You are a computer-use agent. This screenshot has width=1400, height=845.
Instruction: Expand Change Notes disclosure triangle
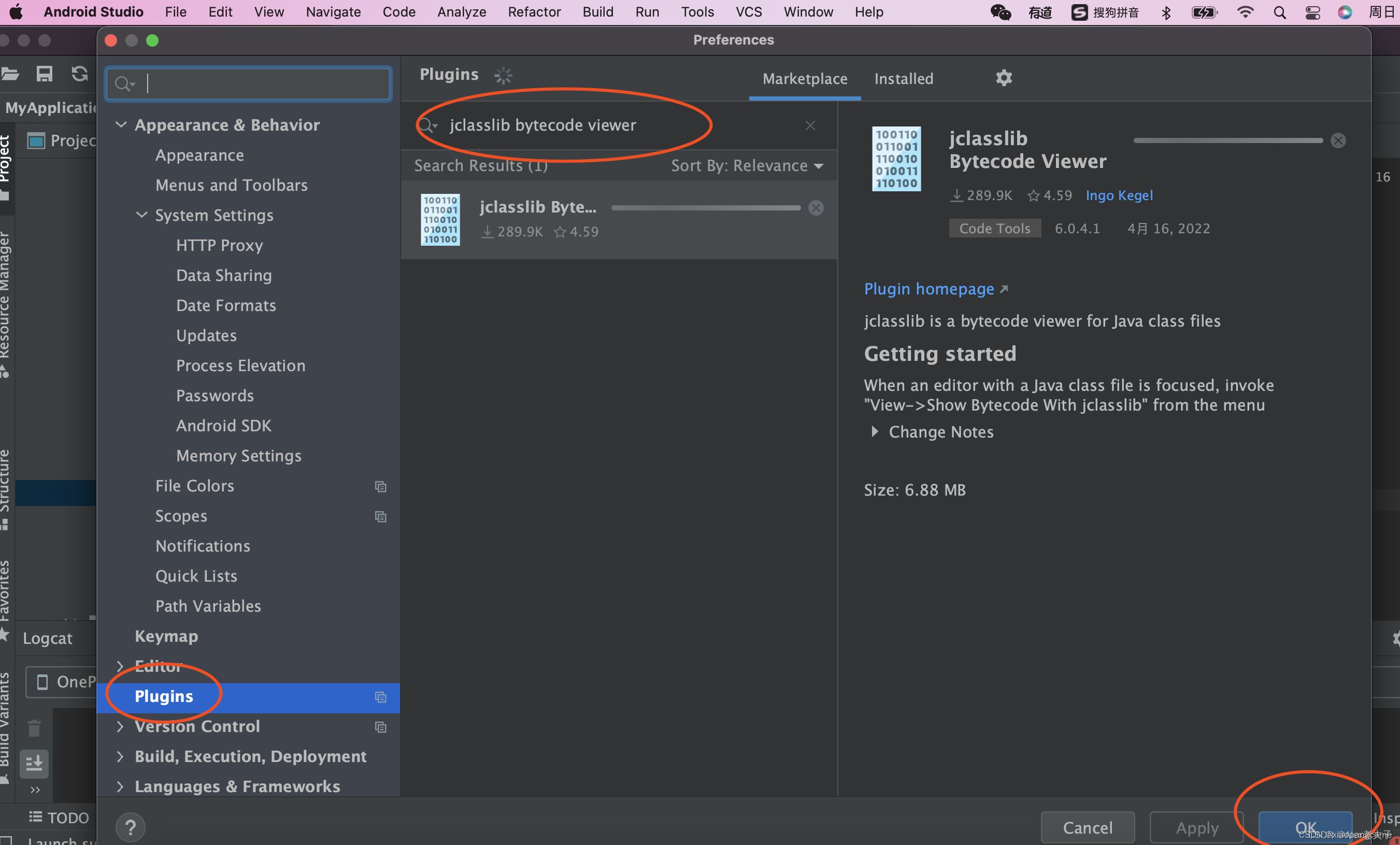pyautogui.click(x=875, y=432)
